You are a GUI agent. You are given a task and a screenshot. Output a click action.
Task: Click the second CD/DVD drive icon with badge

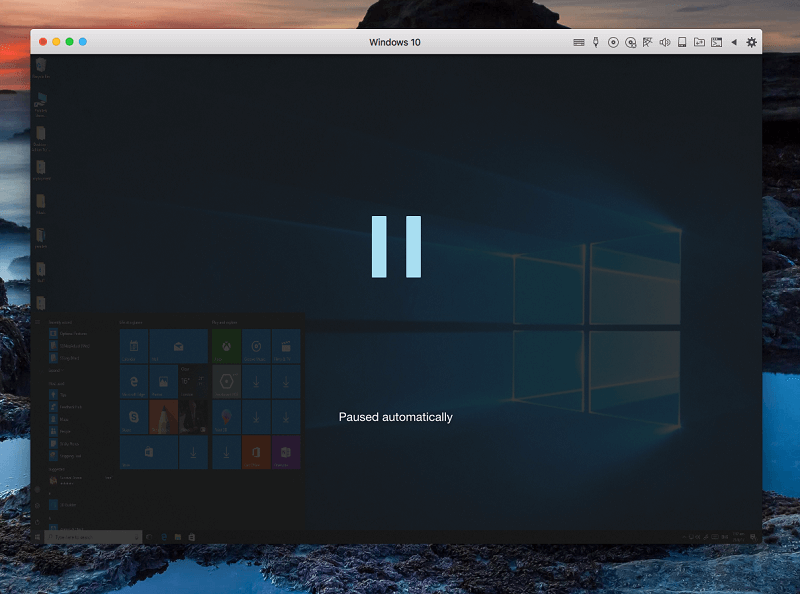click(x=631, y=42)
